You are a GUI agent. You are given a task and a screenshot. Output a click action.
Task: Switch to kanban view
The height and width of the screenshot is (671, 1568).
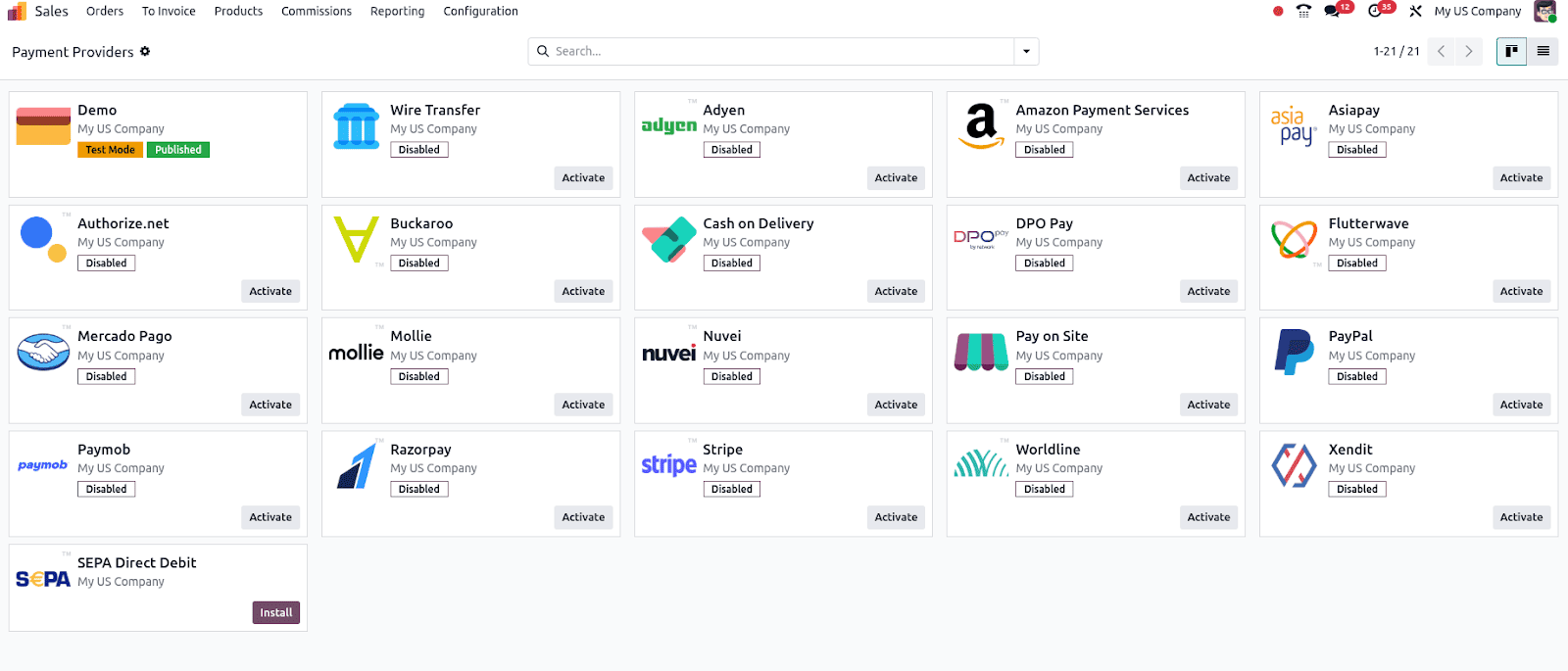coord(1511,51)
